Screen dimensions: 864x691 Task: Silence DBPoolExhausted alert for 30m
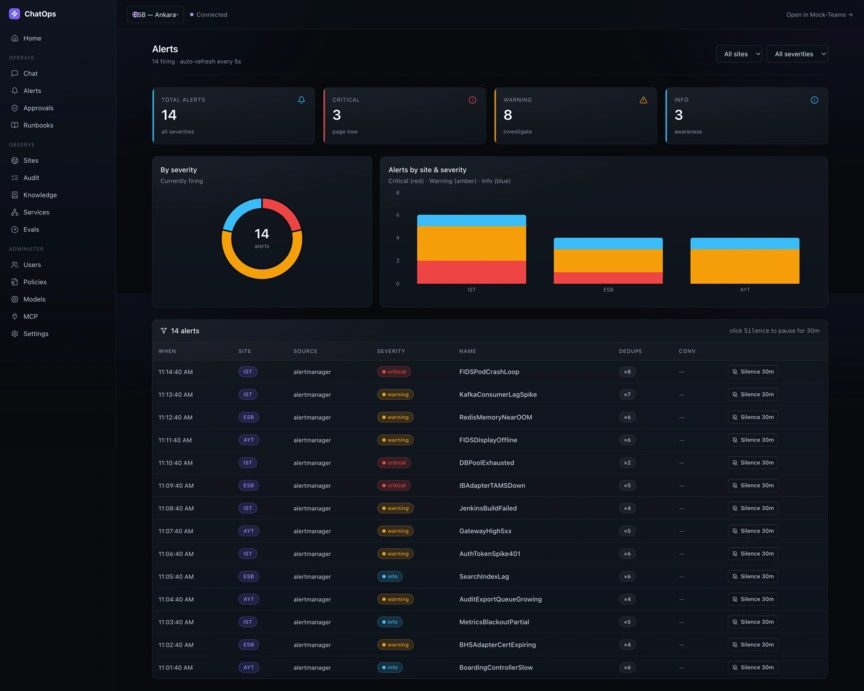[x=753, y=463]
